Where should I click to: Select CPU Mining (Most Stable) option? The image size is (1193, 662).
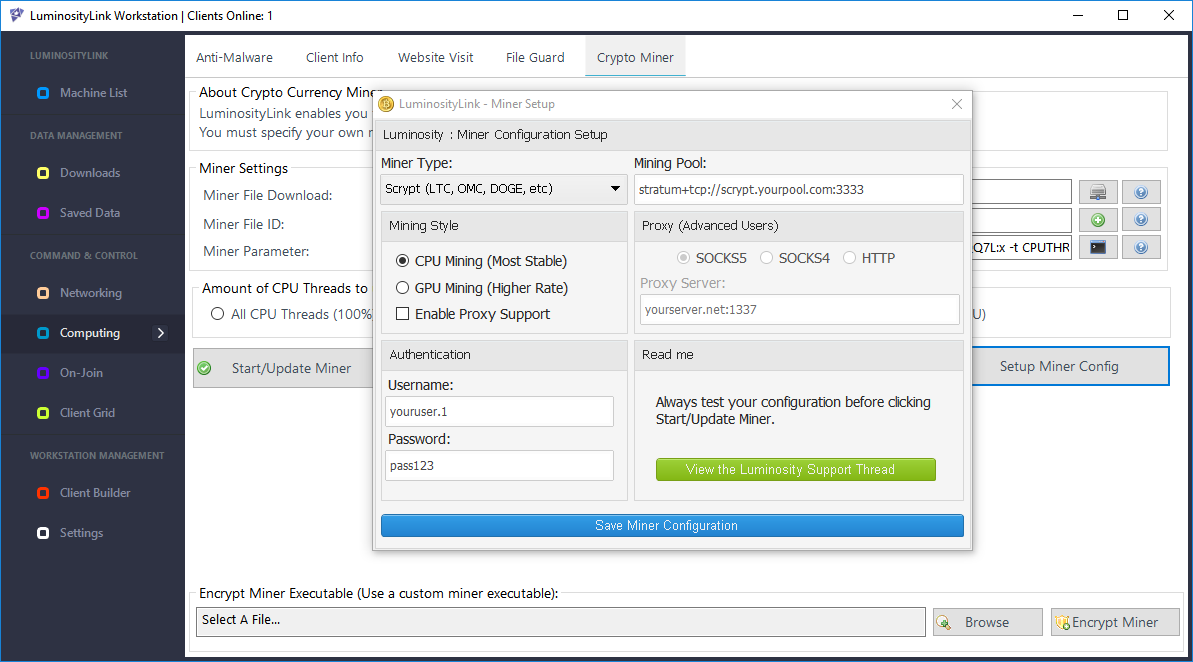click(x=482, y=261)
